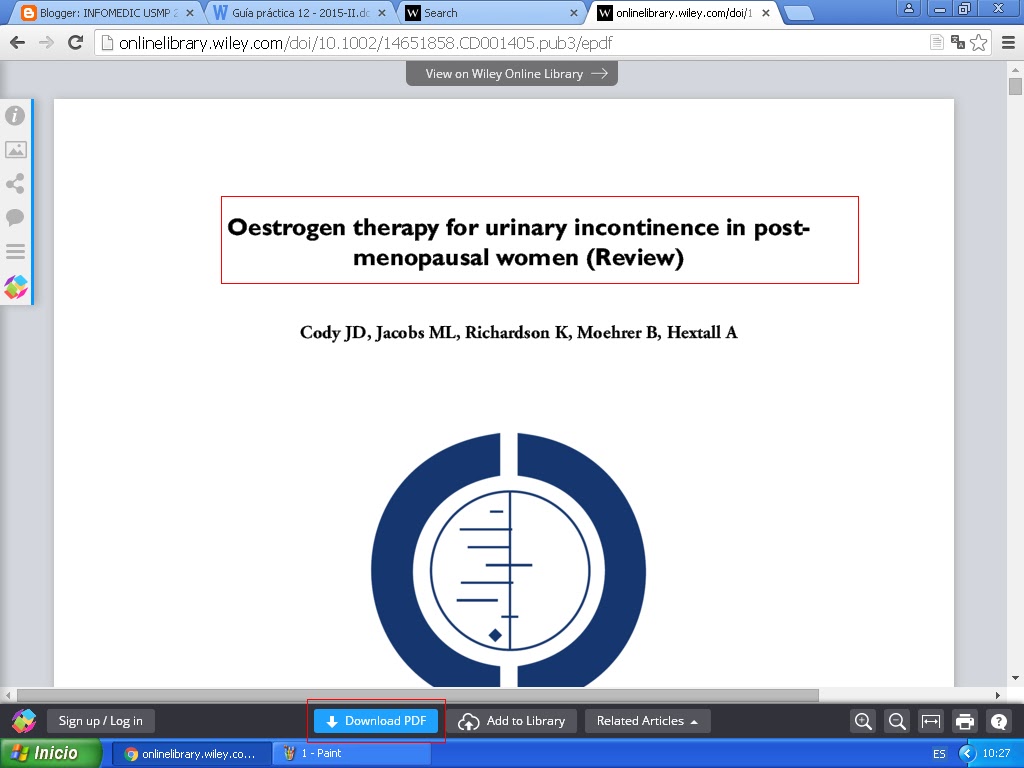Click the translate page icon in address bar

point(957,43)
